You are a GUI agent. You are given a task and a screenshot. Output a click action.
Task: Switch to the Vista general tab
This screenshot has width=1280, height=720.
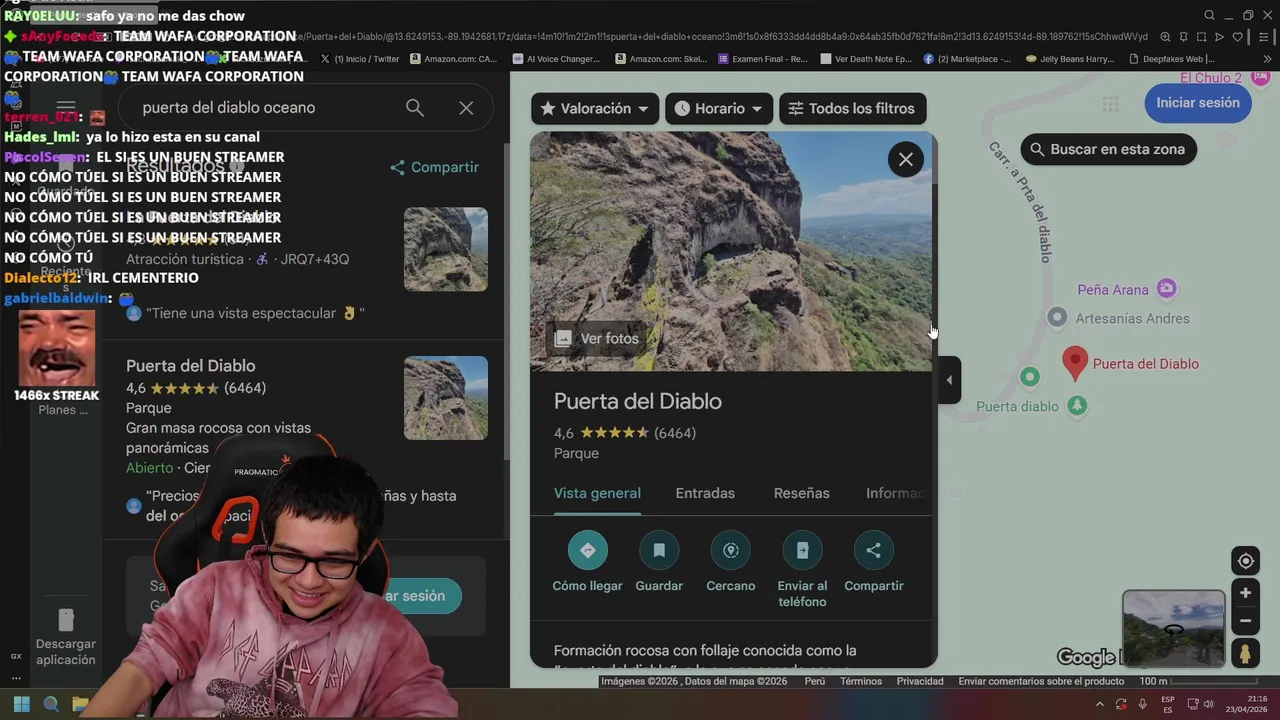click(x=597, y=493)
